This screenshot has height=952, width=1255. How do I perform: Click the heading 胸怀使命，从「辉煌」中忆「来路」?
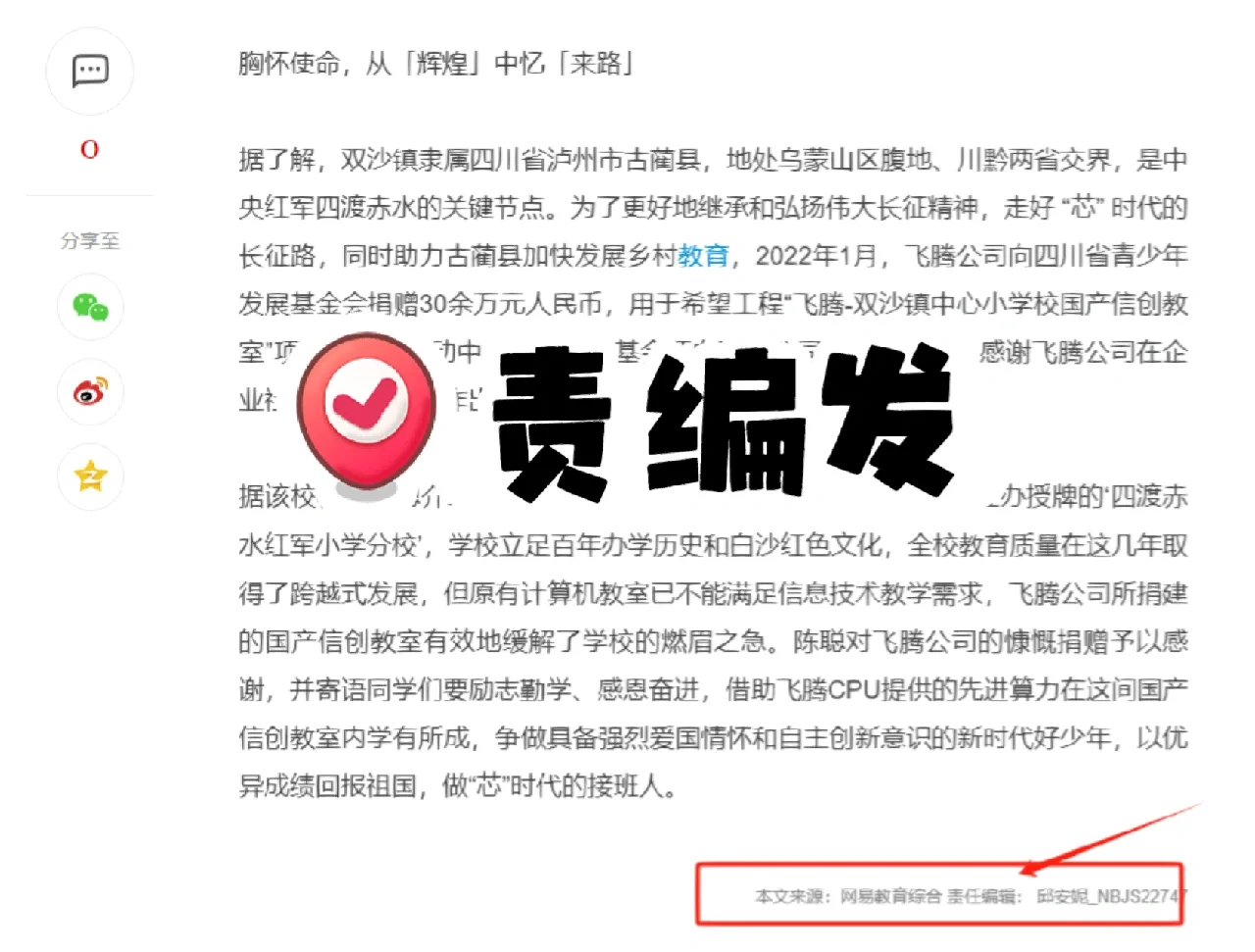click(x=436, y=64)
